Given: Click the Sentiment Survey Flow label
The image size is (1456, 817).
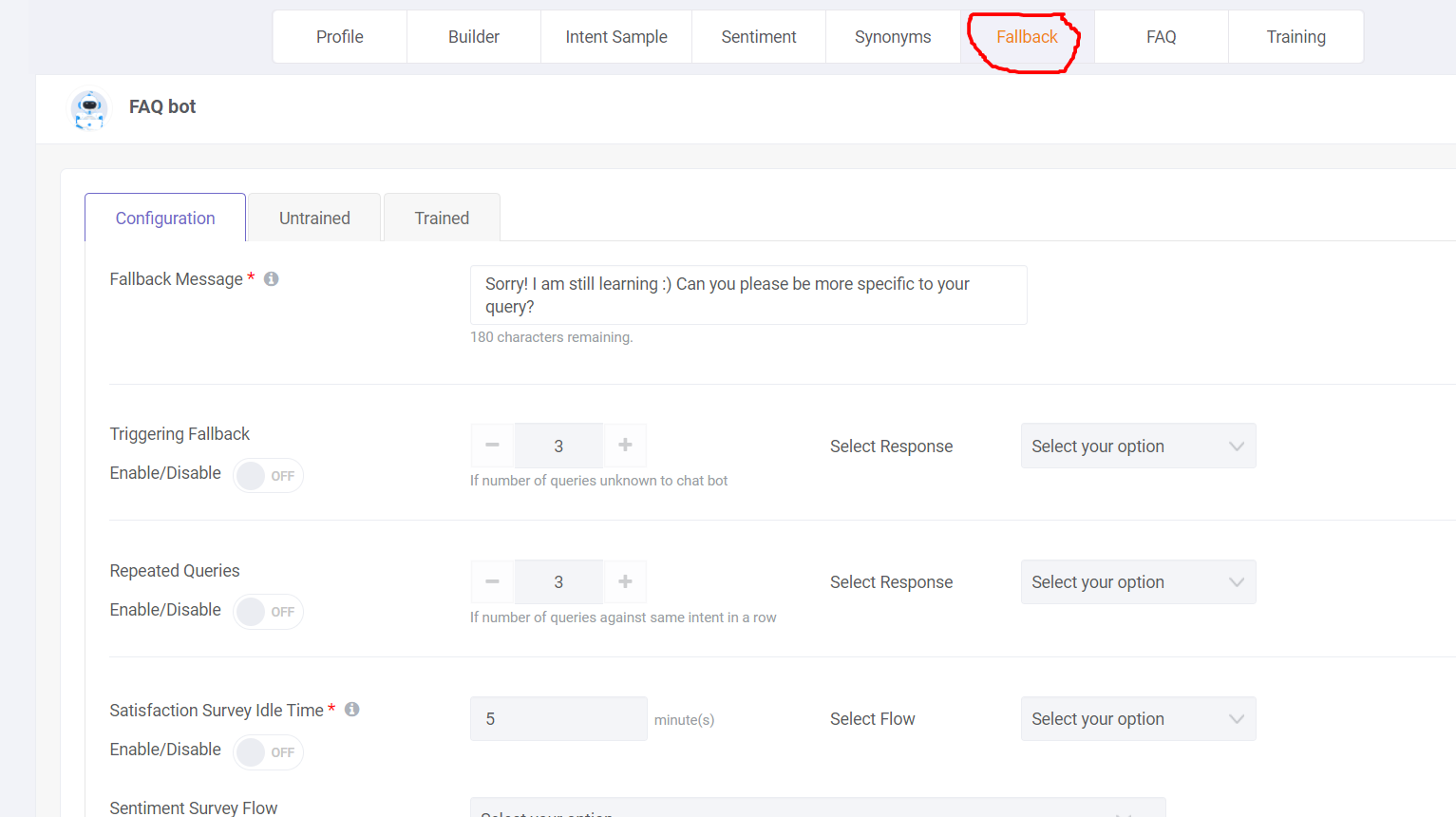Looking at the screenshot, I should [194, 807].
